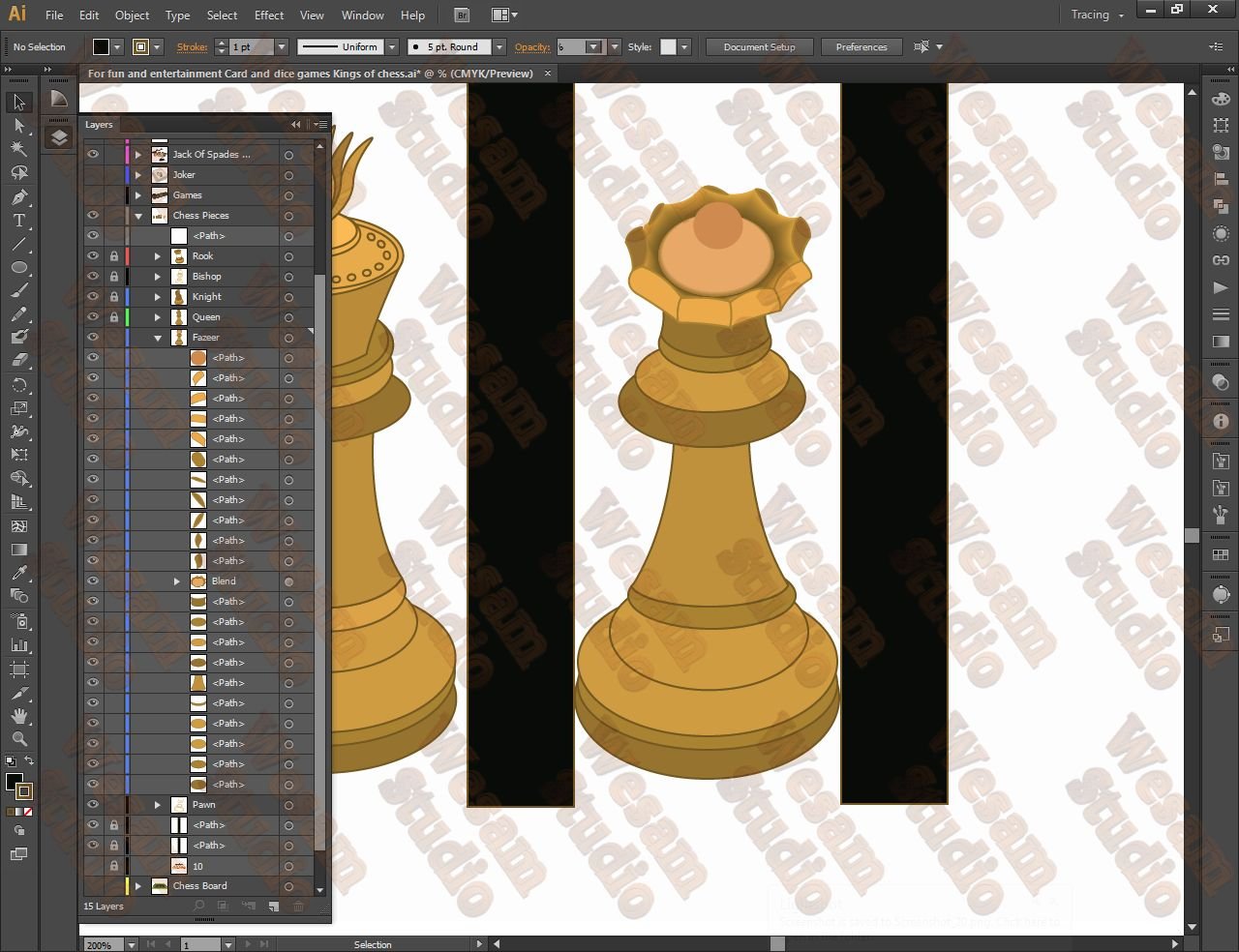
Task: Toggle visibility of Jack Of Spades layer
Action: pos(93,155)
